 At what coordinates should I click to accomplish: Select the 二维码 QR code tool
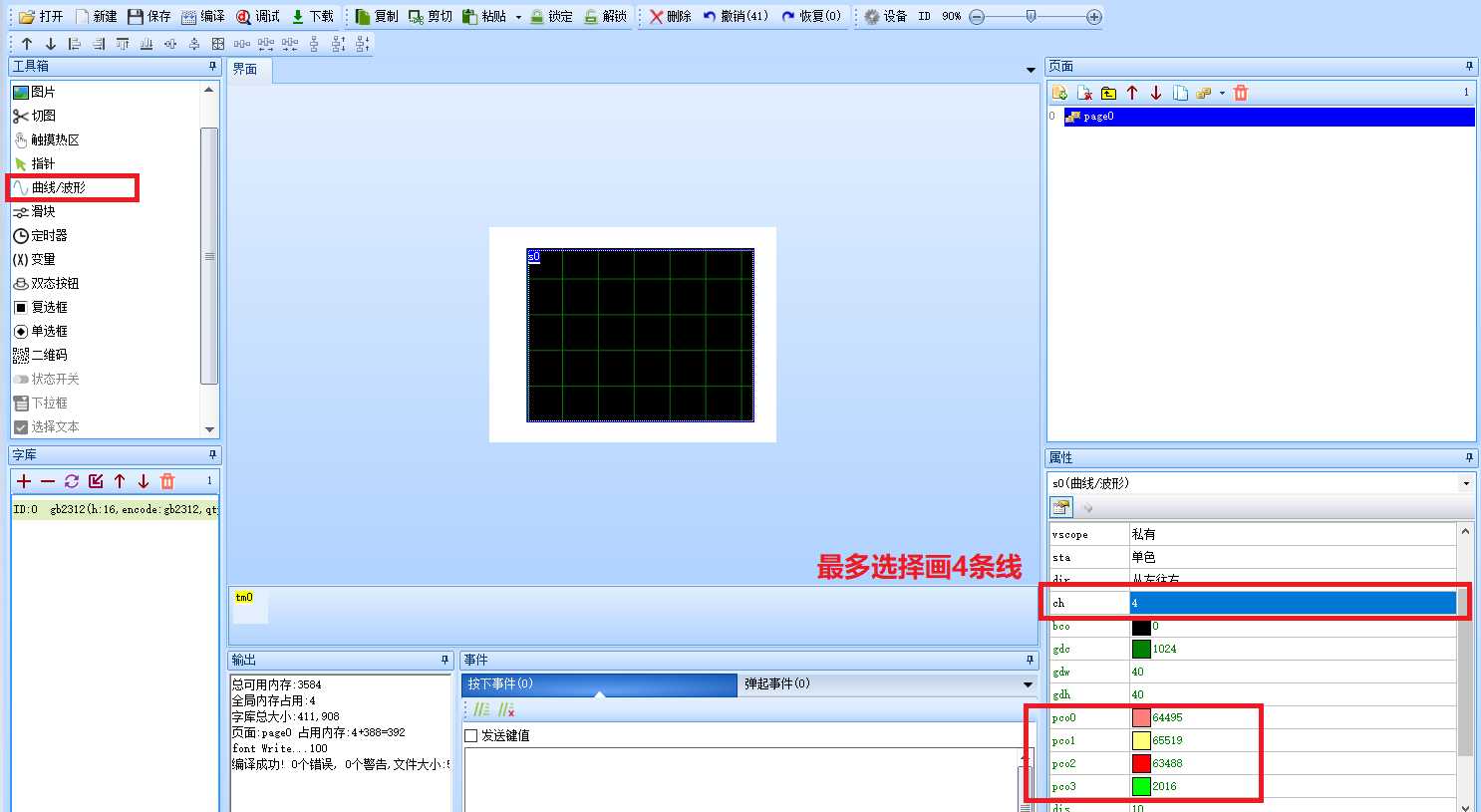[x=41, y=355]
